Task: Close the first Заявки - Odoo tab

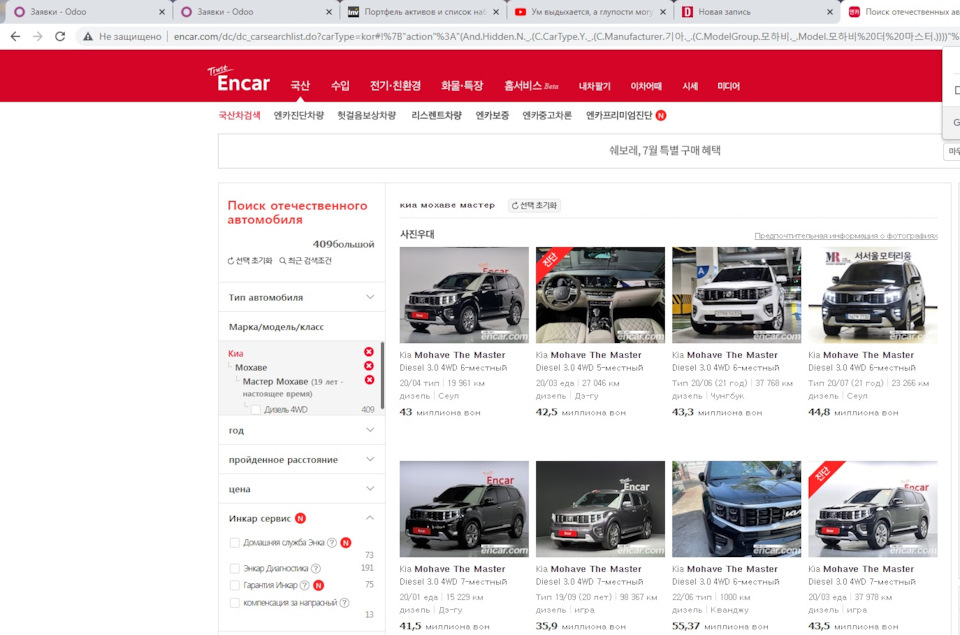Action: [x=162, y=12]
